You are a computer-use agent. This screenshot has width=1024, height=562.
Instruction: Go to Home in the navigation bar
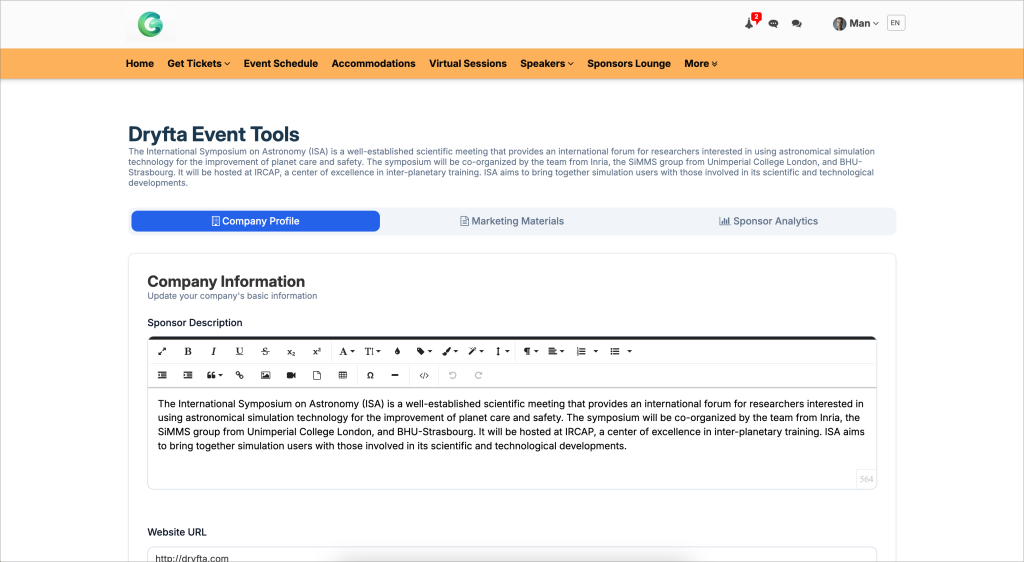140,63
